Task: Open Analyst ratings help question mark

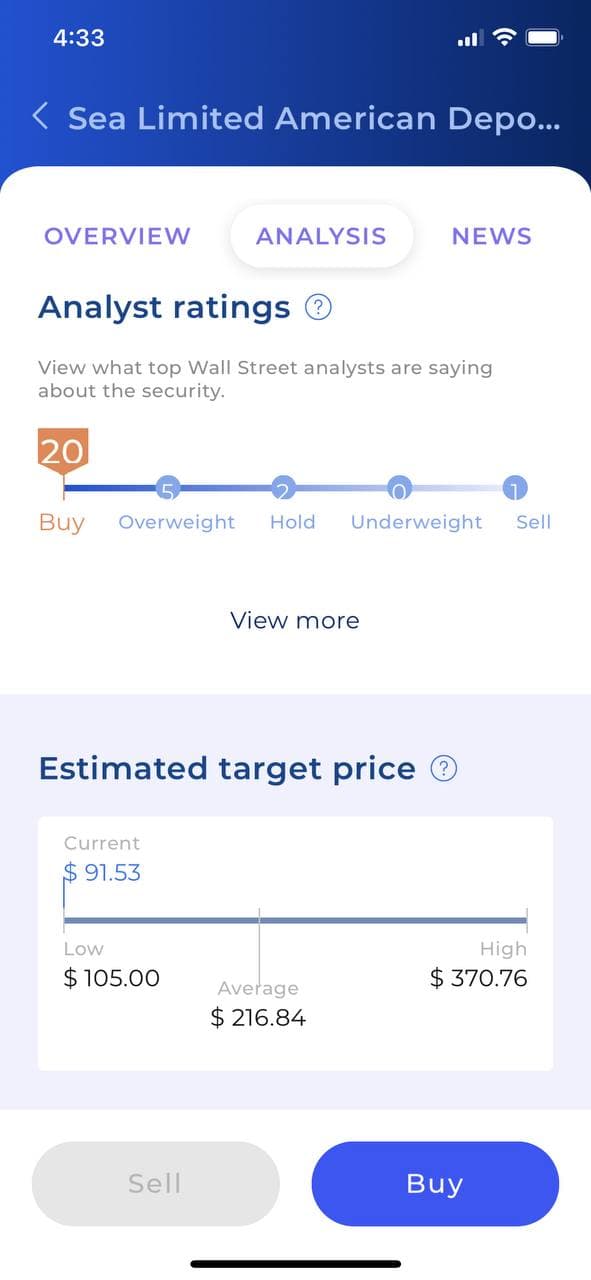Action: click(318, 307)
